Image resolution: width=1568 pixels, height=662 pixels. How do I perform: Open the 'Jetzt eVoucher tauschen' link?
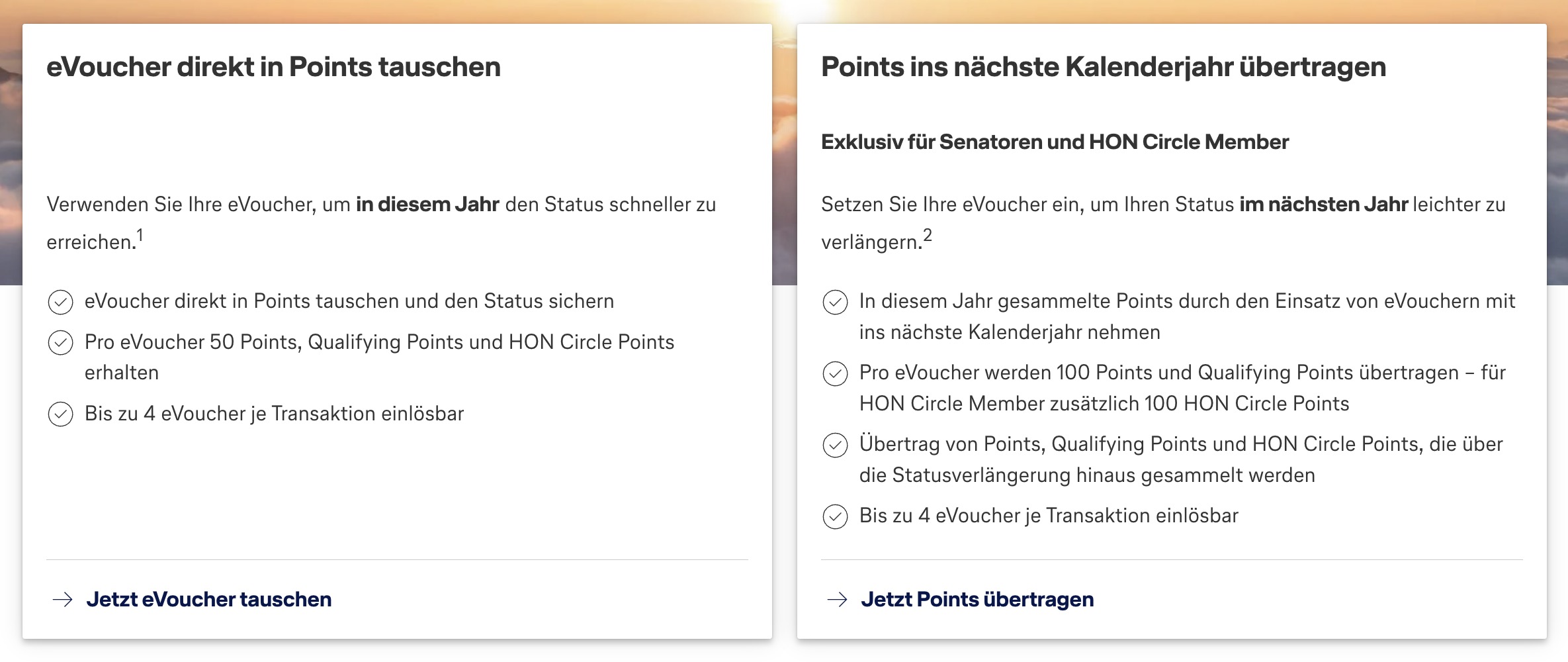coord(209,600)
